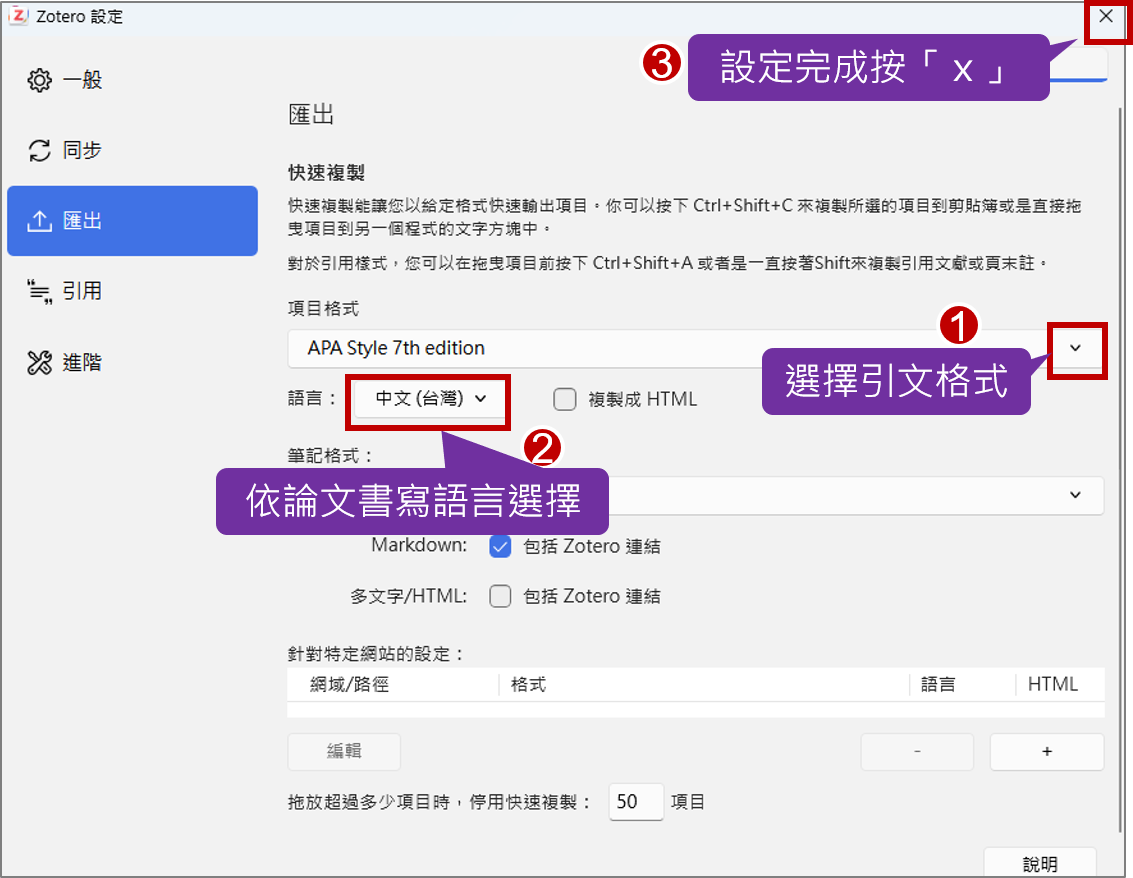Close the Zotero settings window
The height and width of the screenshot is (878, 1133).
tap(1105, 17)
